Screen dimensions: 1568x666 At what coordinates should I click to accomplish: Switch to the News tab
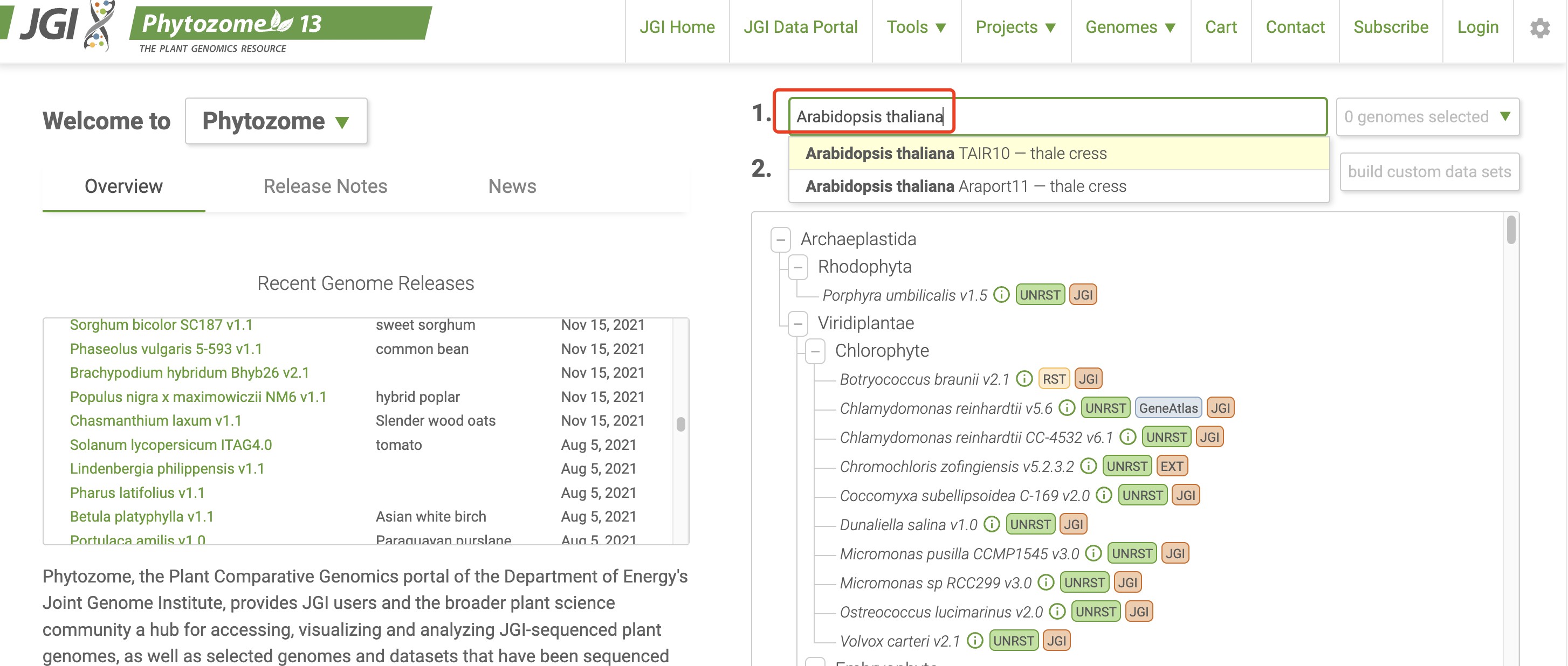(512, 187)
